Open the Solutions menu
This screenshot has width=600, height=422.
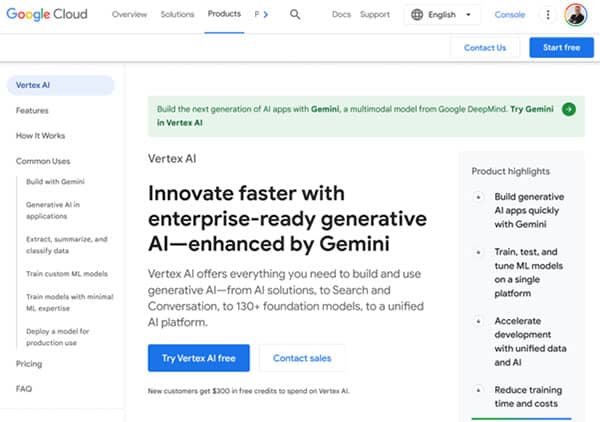point(177,15)
